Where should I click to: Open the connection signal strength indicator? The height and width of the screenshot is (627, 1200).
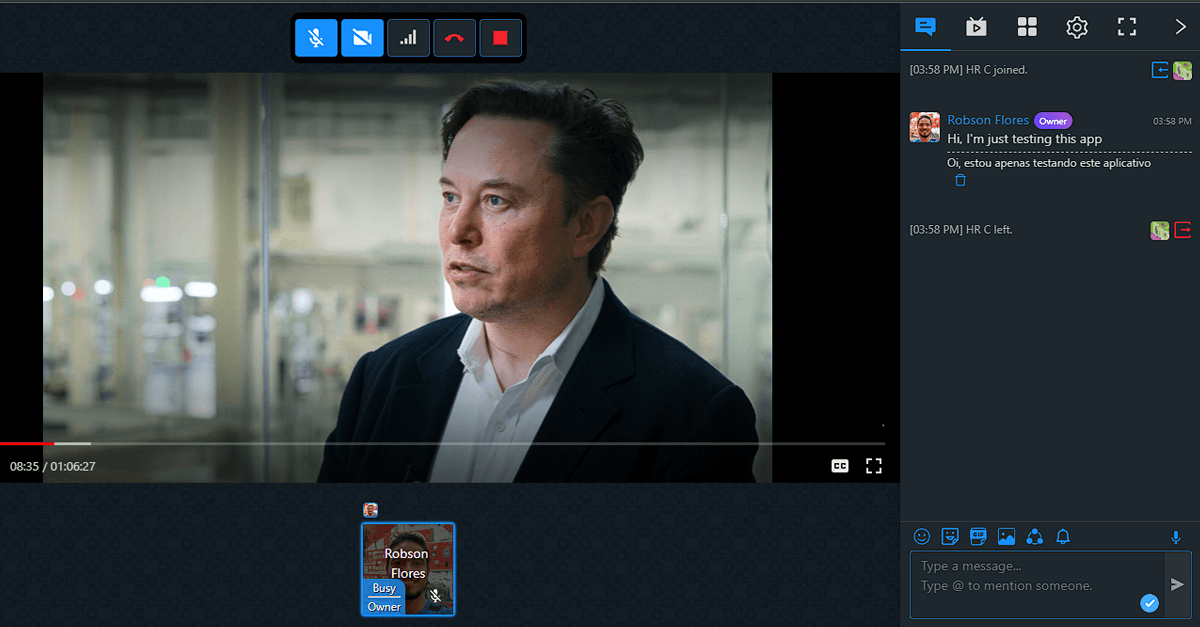408,38
